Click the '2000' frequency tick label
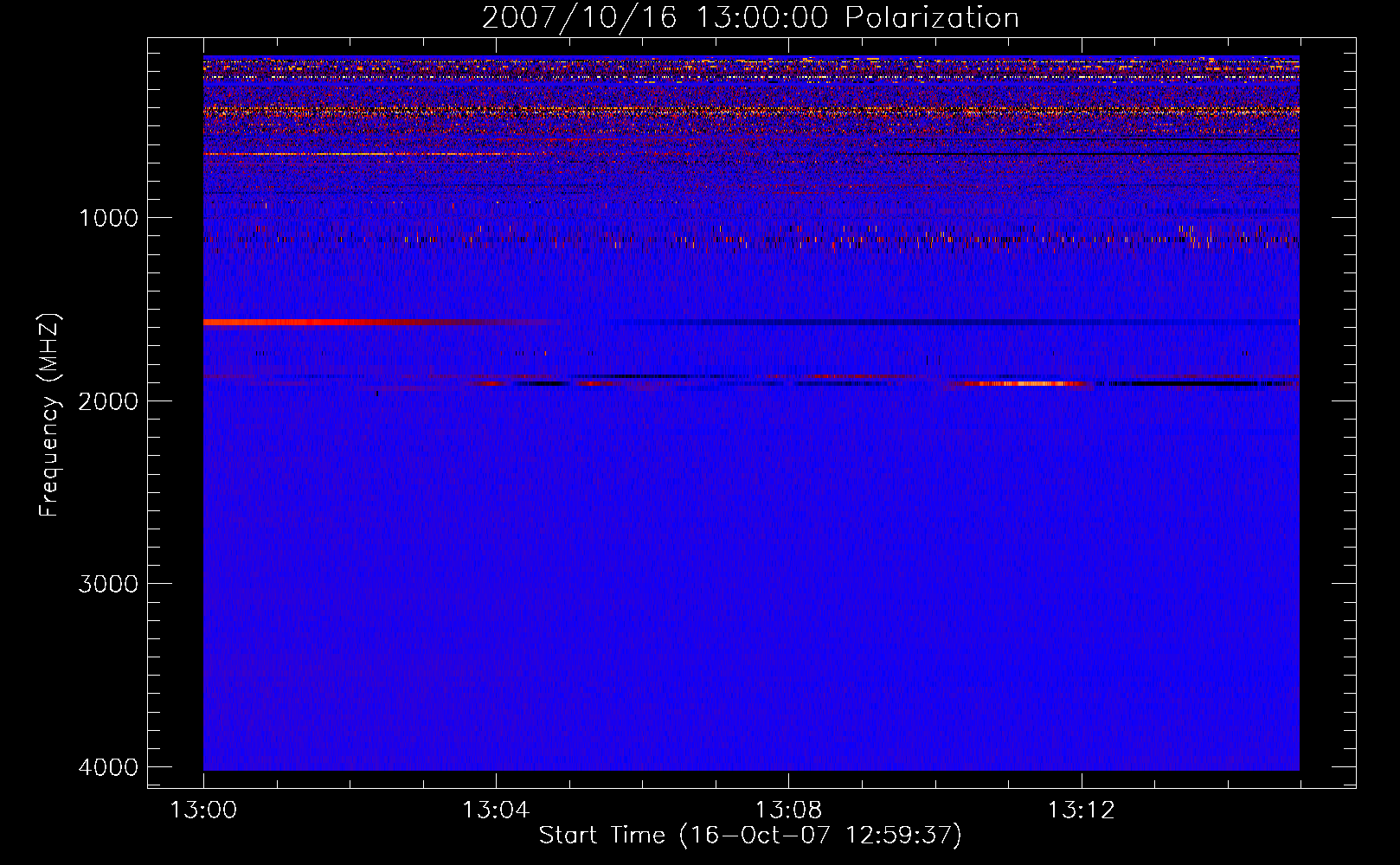 click(108, 400)
